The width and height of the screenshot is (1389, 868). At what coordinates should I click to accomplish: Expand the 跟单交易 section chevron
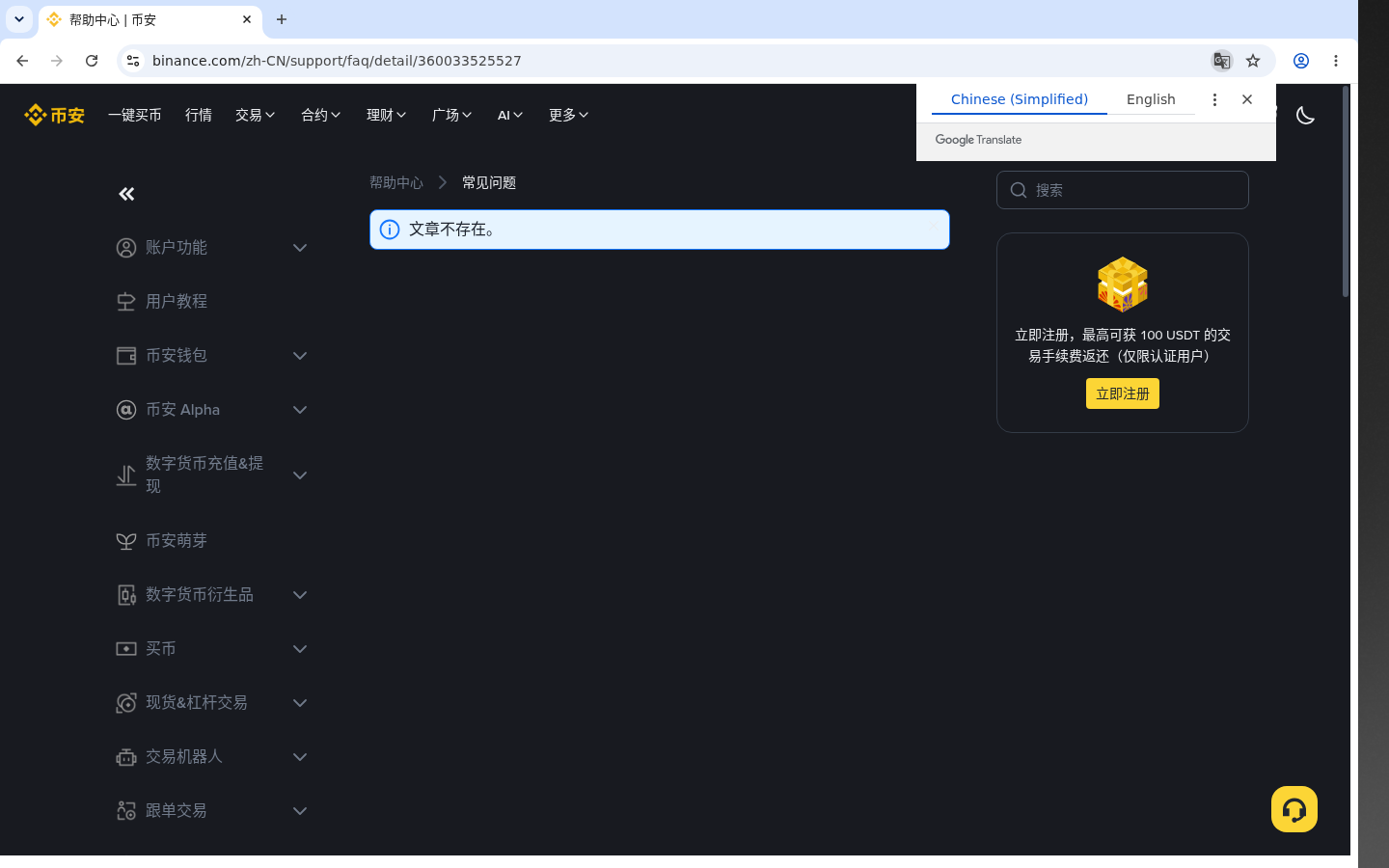click(x=300, y=811)
